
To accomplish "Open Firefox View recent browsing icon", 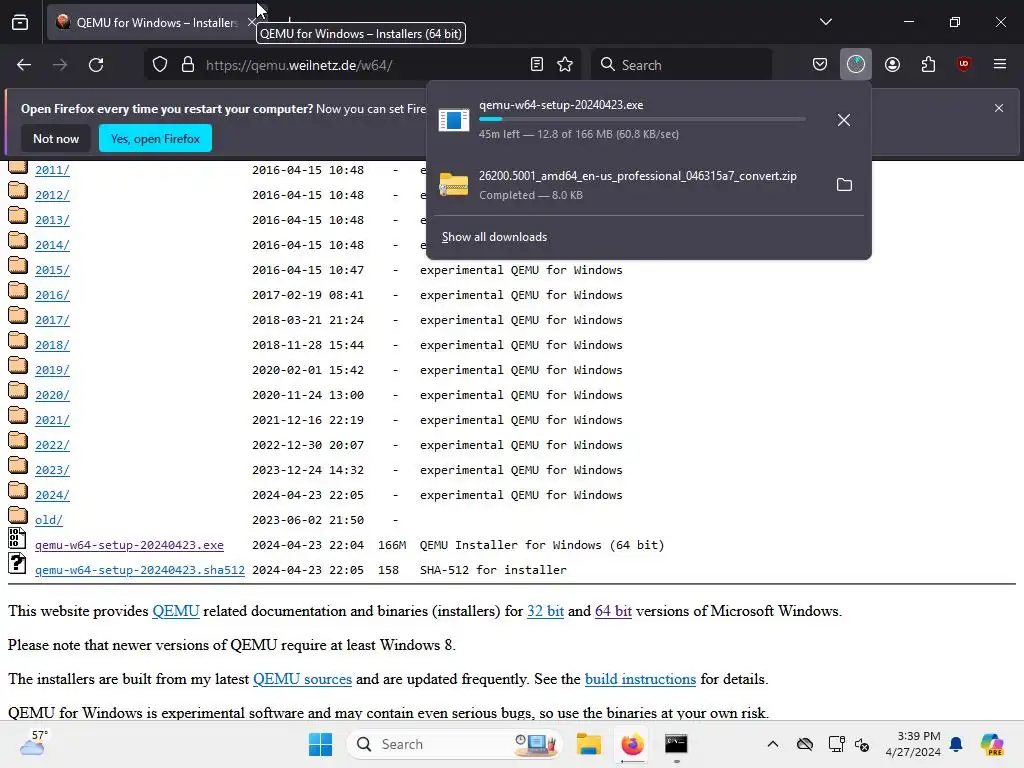I will (20, 22).
